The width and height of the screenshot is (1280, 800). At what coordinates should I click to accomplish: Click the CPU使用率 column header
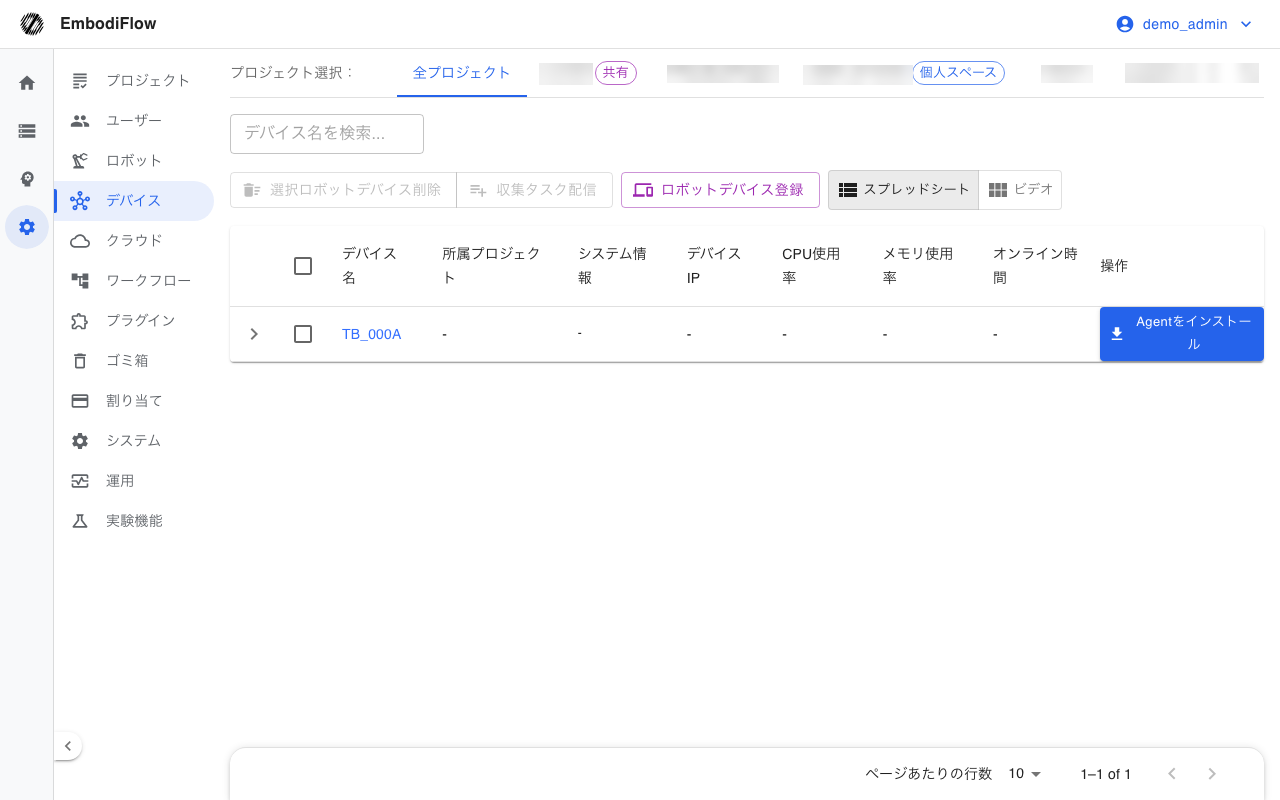[x=811, y=266]
